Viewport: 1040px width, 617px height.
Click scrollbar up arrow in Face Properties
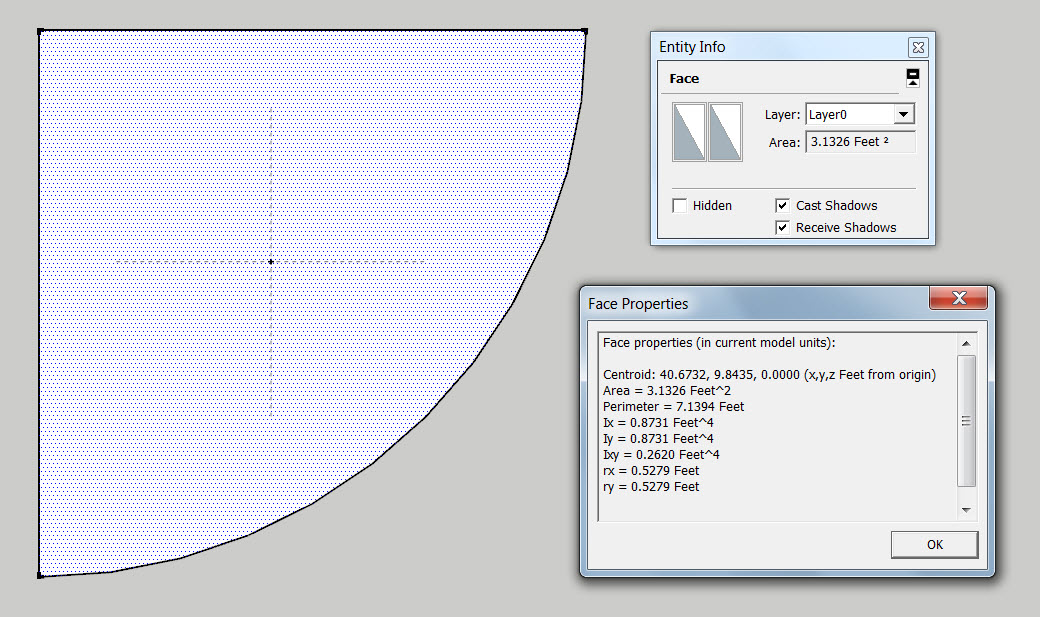(x=966, y=343)
